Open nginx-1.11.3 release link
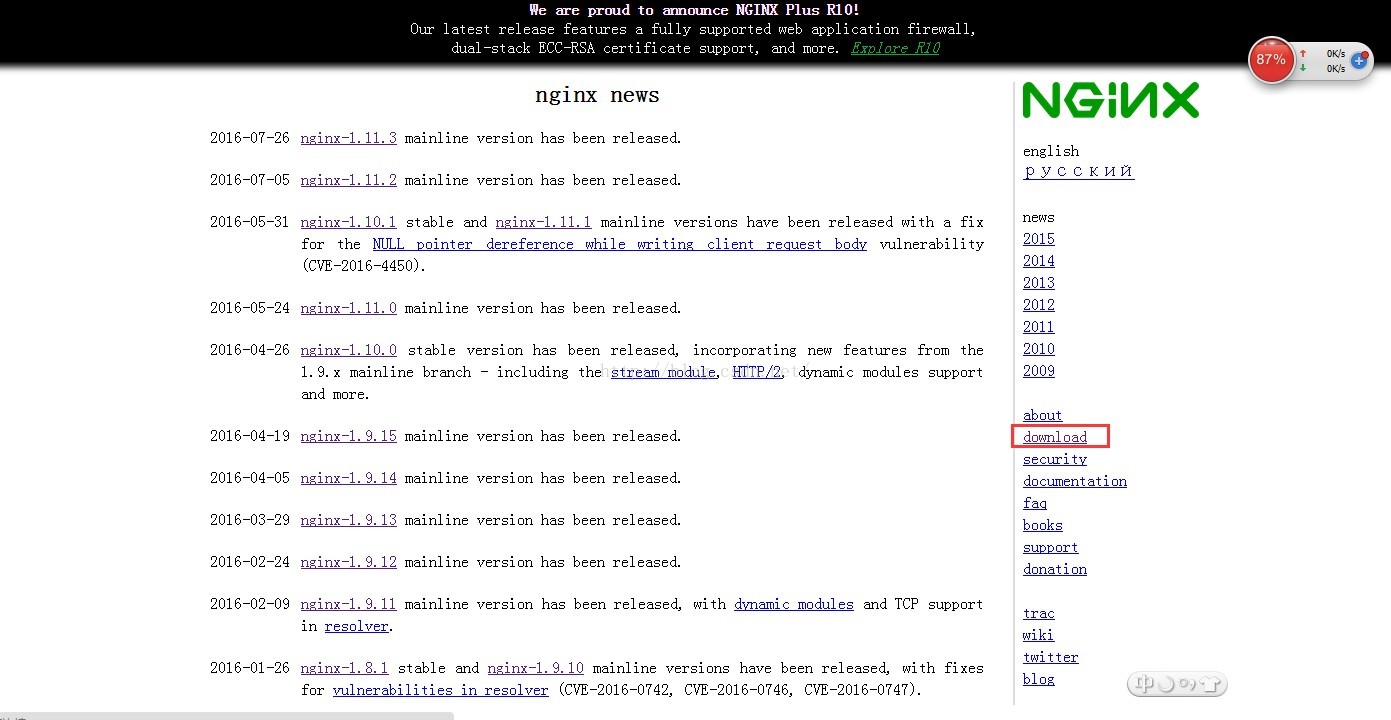Image resolution: width=1391 pixels, height=720 pixels. 348,138
